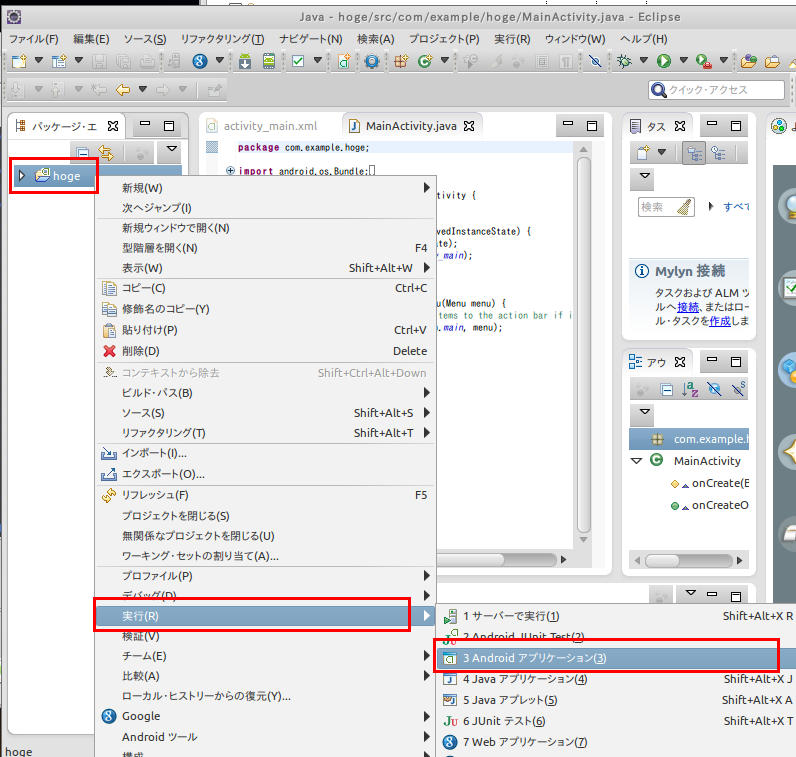Click the Debug bug toolbar icon

tap(624, 61)
